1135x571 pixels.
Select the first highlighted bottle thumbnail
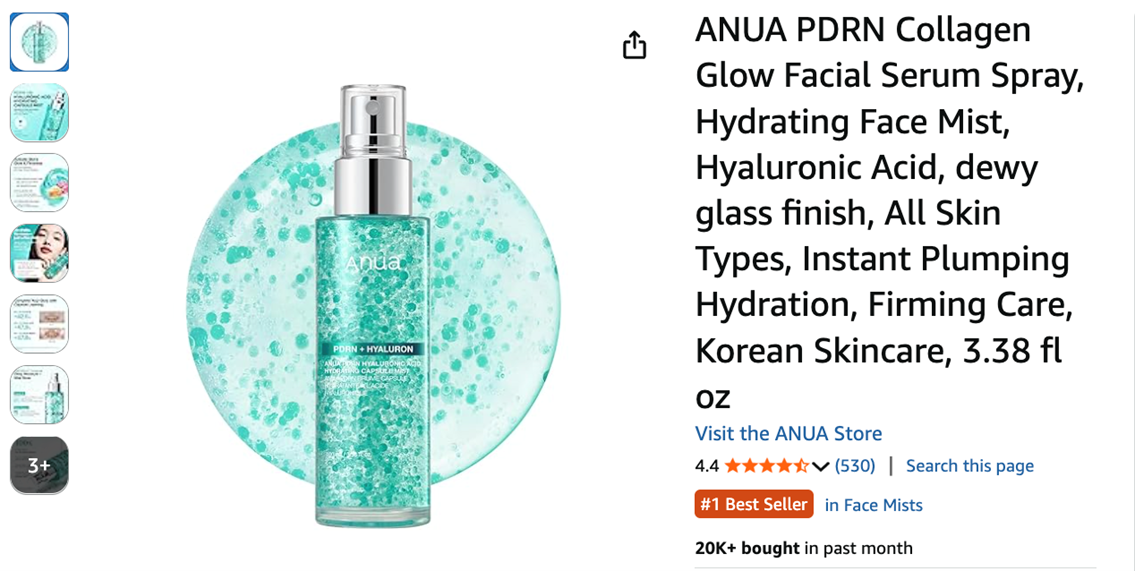39,42
